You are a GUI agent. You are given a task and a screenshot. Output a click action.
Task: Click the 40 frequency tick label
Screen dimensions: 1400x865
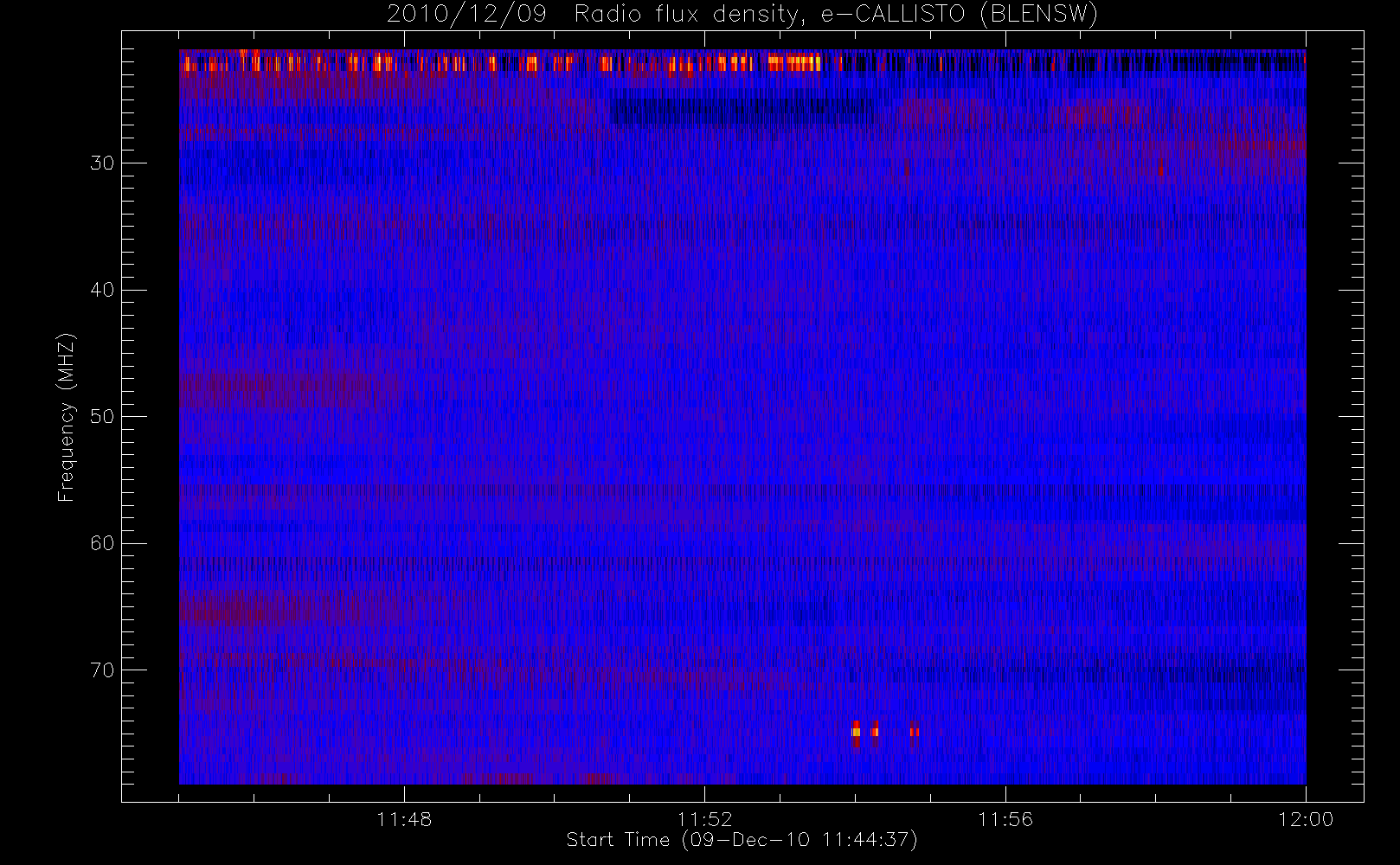(x=102, y=290)
